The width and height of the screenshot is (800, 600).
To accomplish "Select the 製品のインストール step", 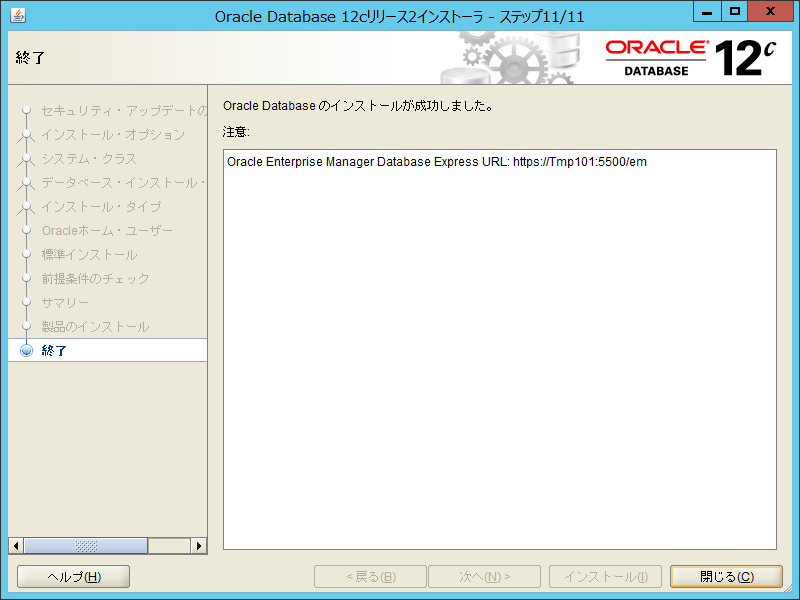I will click(x=95, y=327).
